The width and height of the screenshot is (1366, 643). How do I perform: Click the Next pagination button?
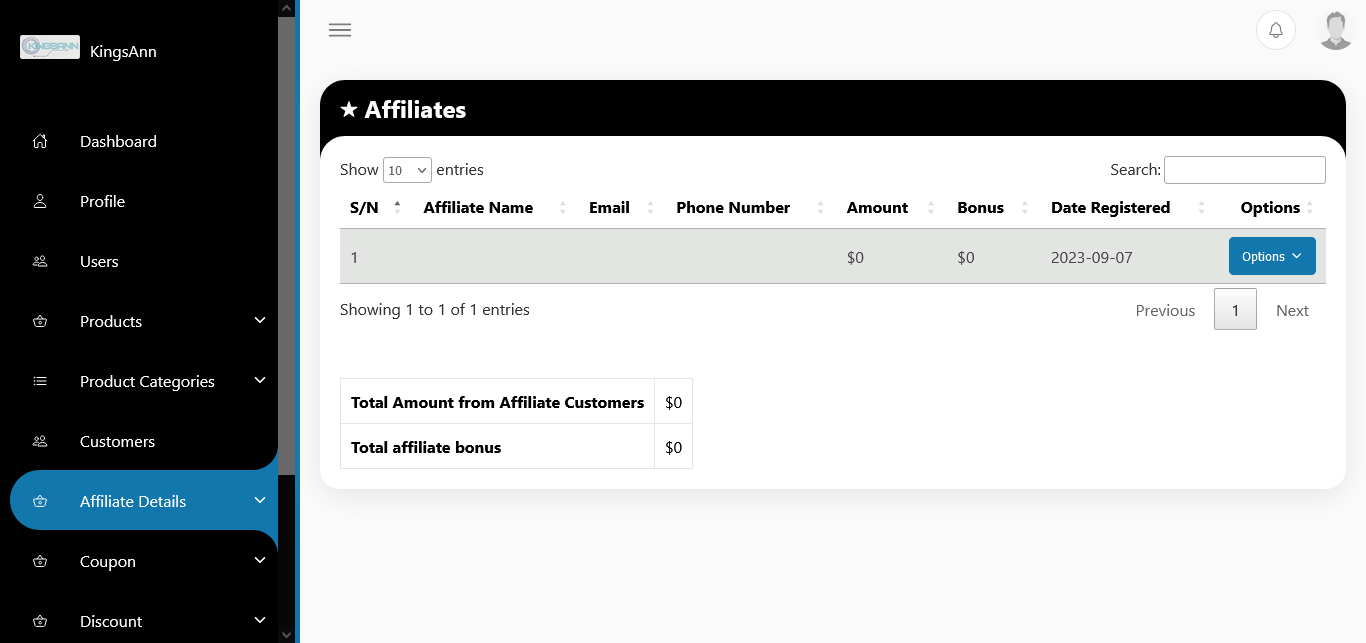[1292, 310]
